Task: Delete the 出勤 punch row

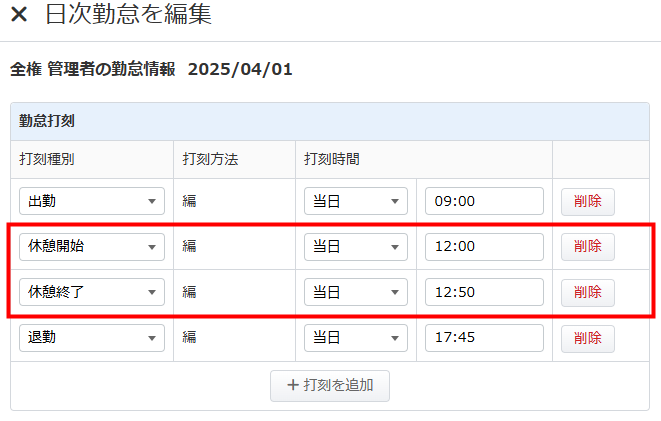Action: 588,201
